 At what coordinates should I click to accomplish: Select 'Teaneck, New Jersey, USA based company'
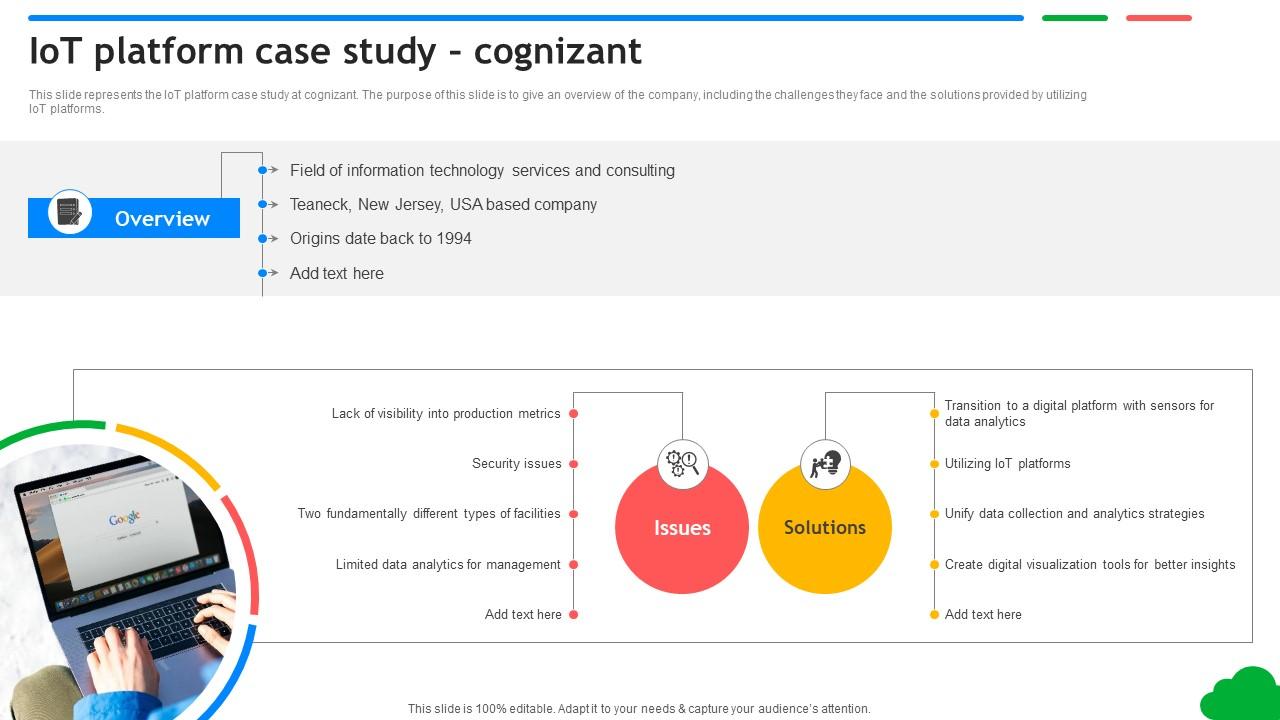point(443,205)
